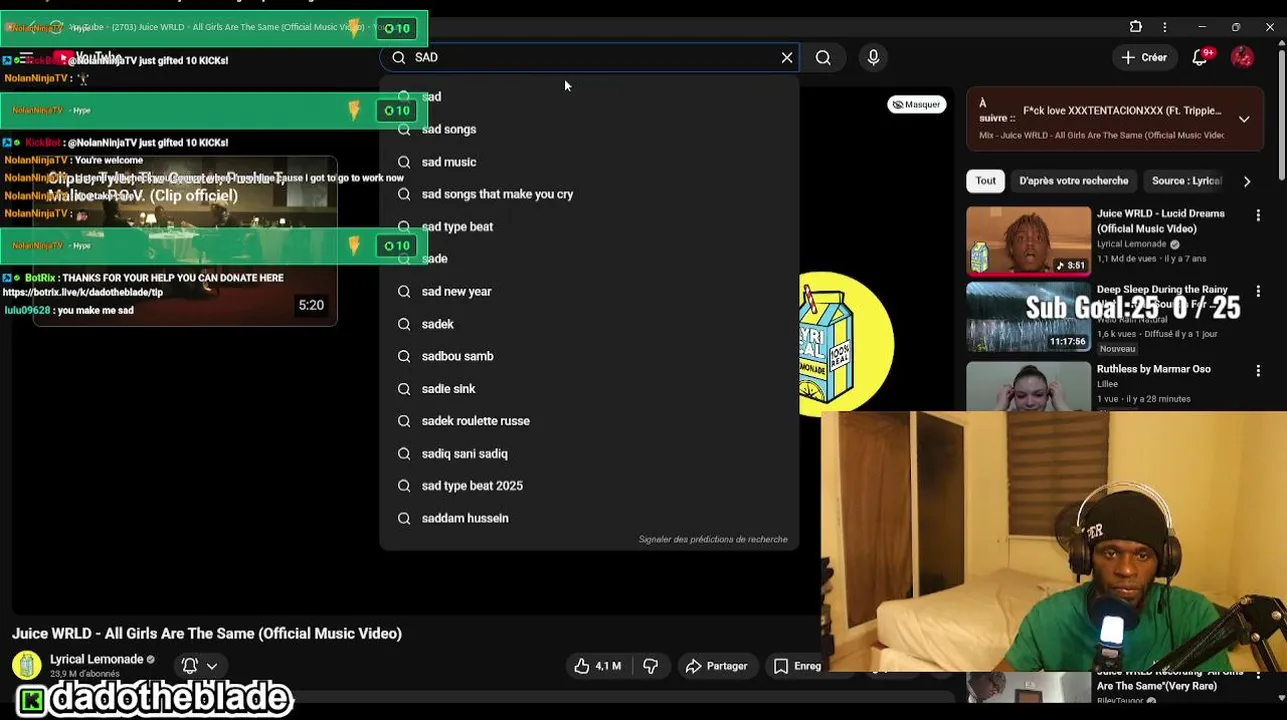1287x720 pixels.
Task: Select suggestion 'sadek'
Action: [589, 324]
